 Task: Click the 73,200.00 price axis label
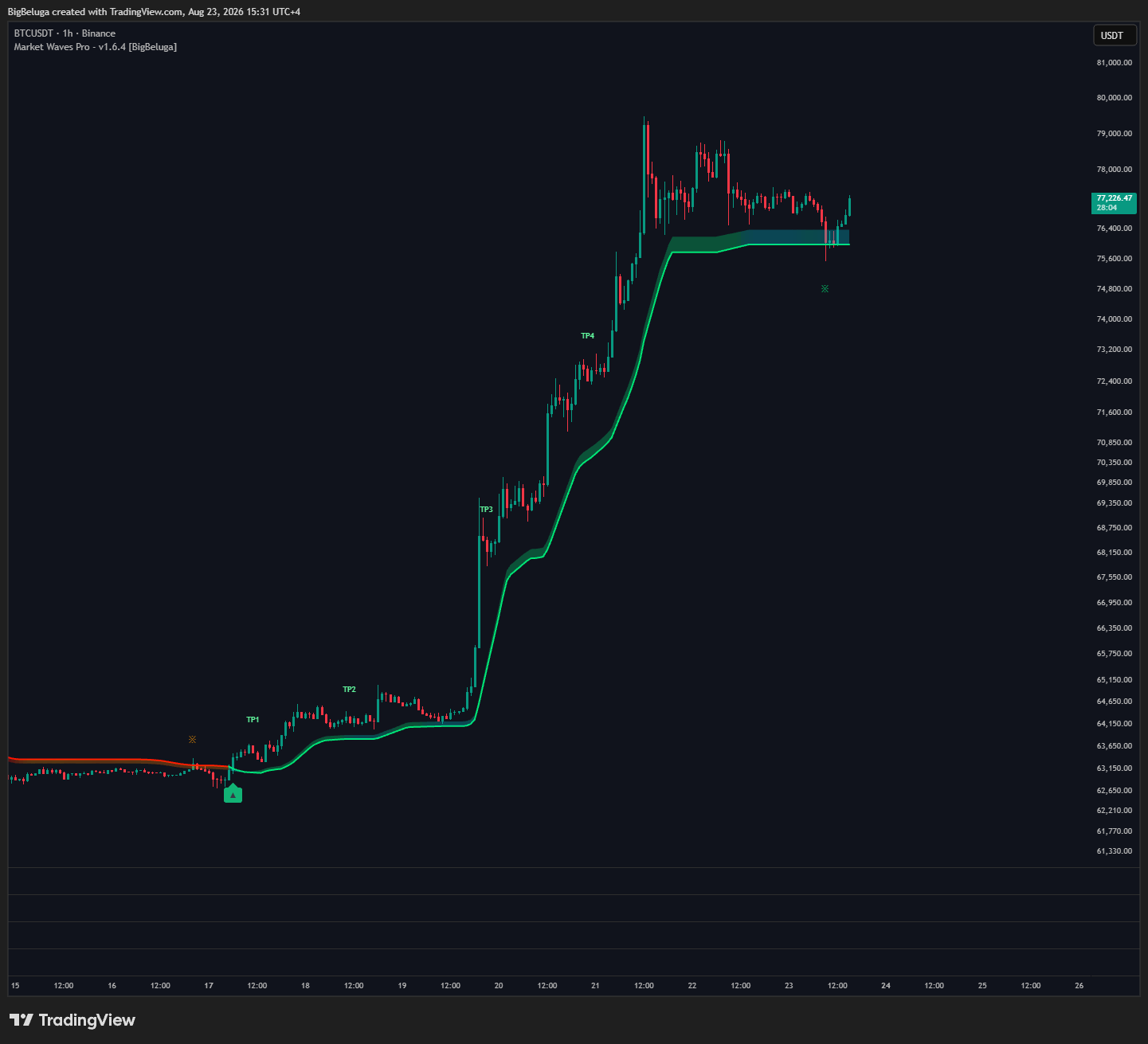[1115, 350]
